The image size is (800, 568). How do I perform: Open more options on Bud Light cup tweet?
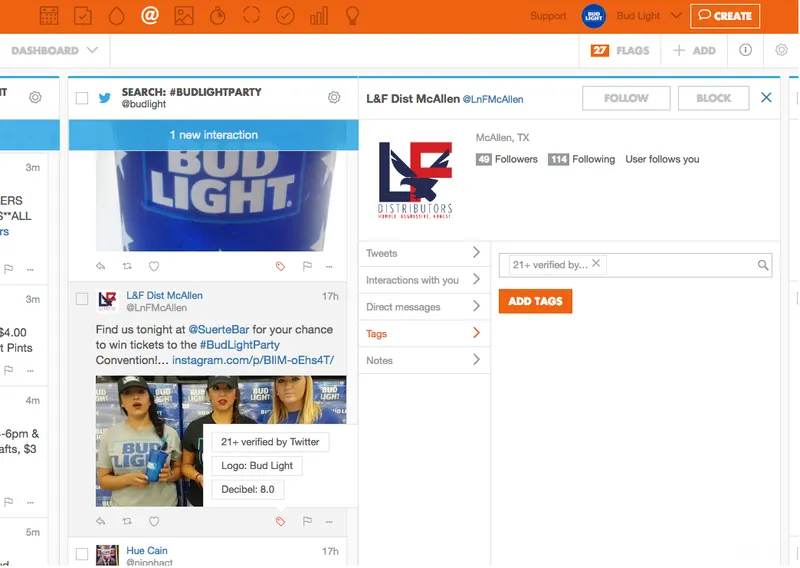pyautogui.click(x=329, y=266)
